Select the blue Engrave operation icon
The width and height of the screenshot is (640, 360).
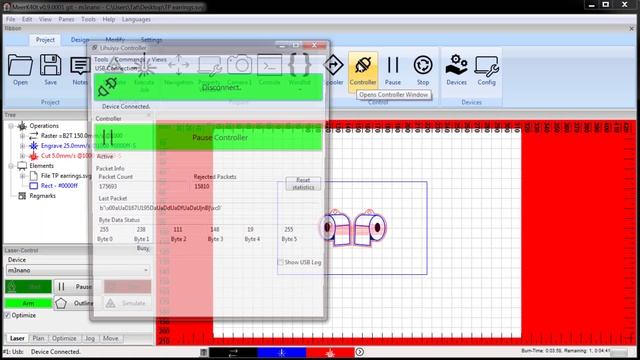point(33,146)
